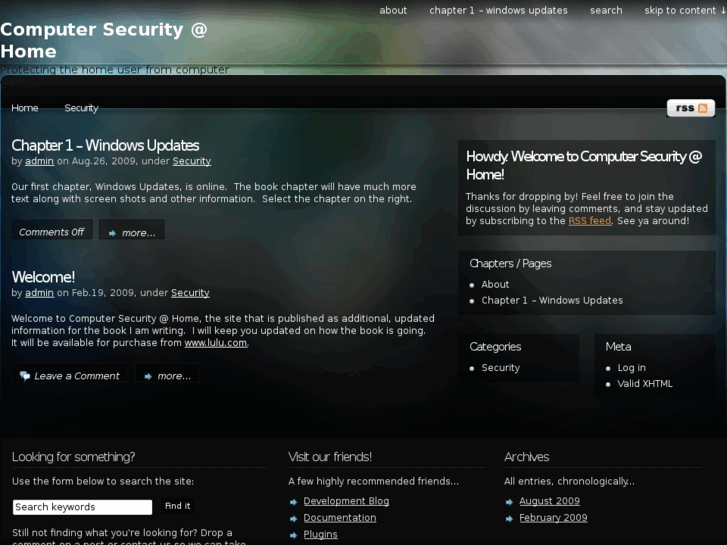Click the arrow icon on the Chapter 1 more… button
The height and width of the screenshot is (545, 727).
tap(112, 233)
